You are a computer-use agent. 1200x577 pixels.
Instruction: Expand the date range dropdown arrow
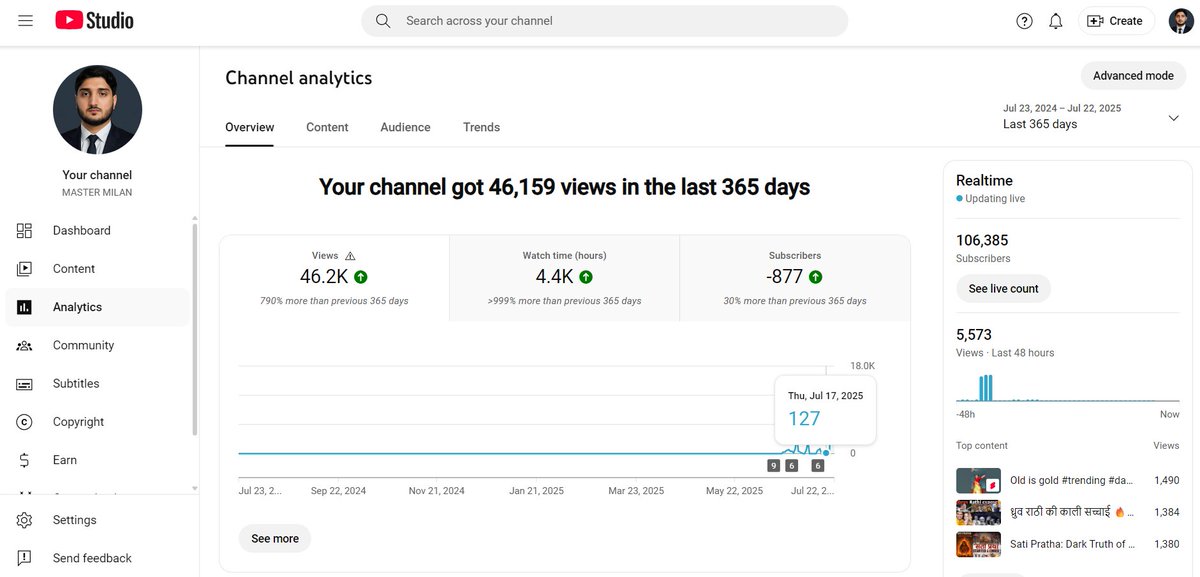1174,118
